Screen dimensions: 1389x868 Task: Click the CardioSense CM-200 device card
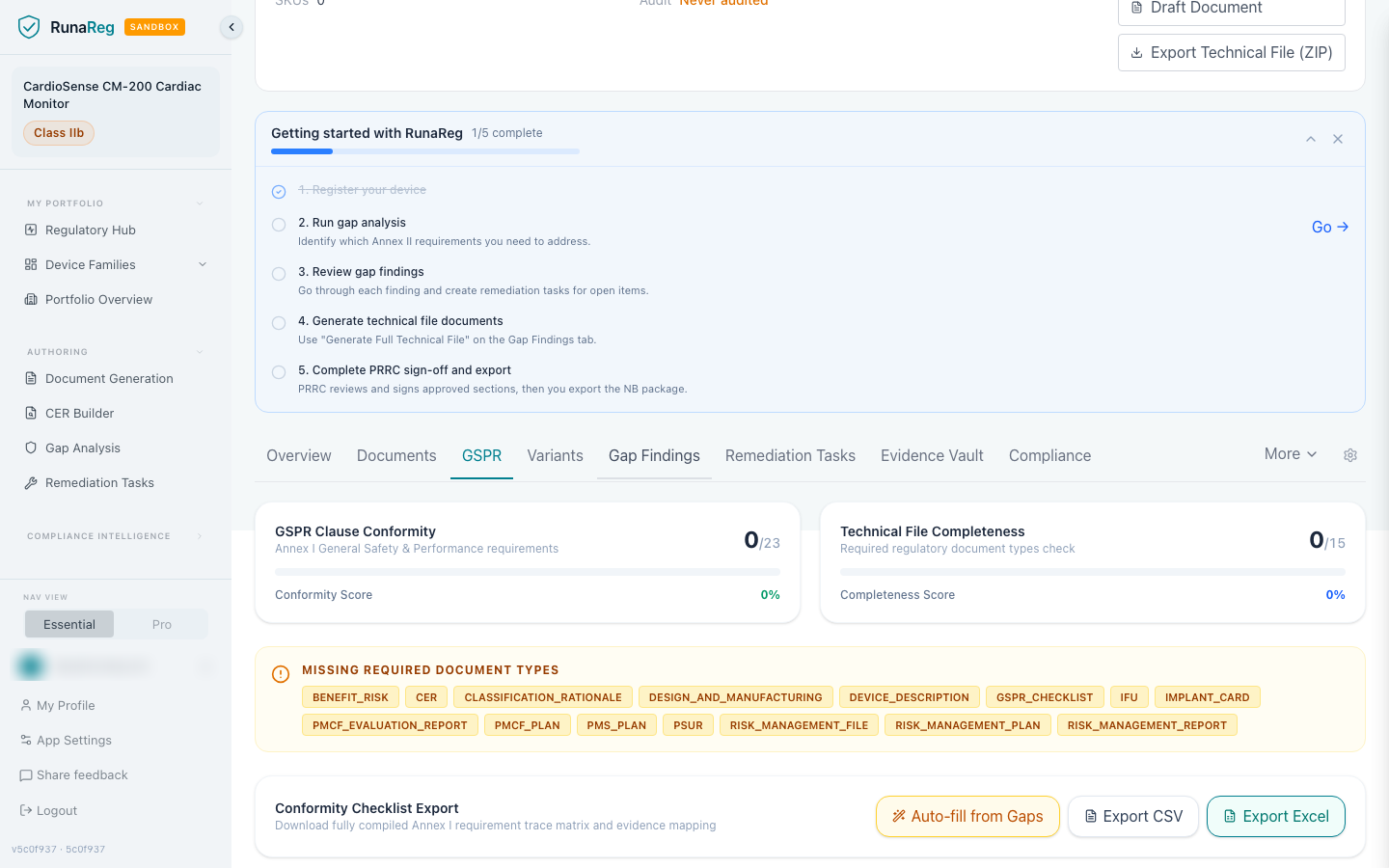click(x=116, y=112)
